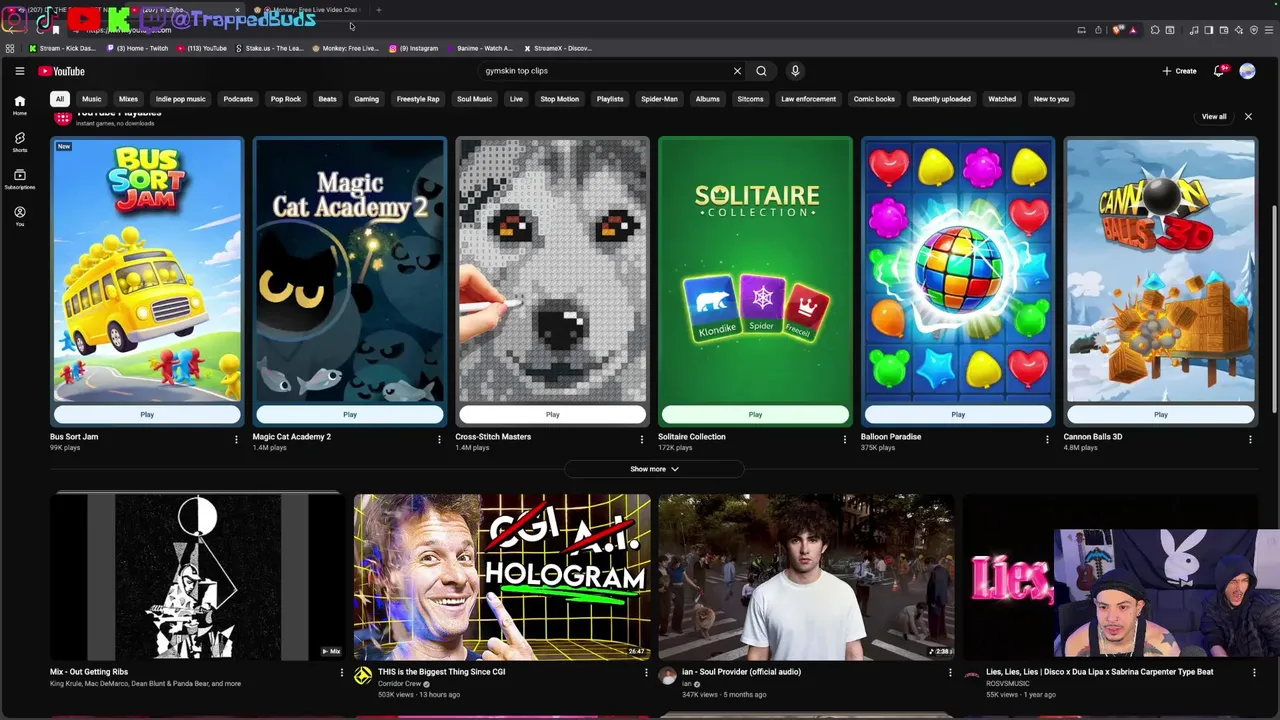Image resolution: width=1280 pixels, height=720 pixels.
Task: Select the Indie pop music chip
Action: tap(181, 99)
